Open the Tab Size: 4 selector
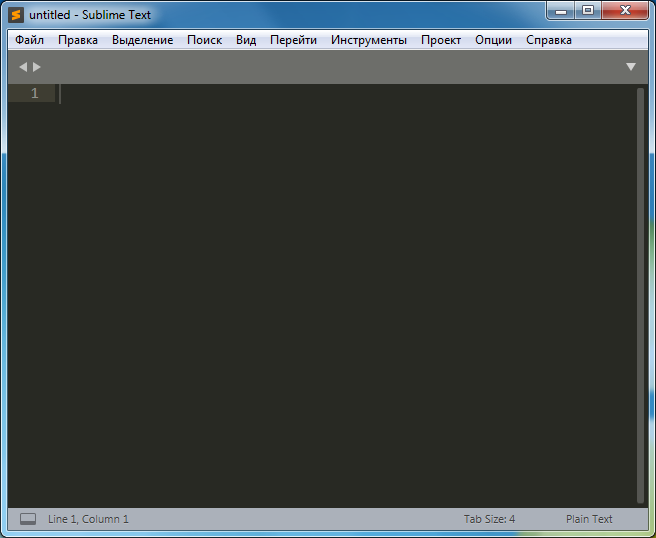Viewport: 656px width, 538px height. [489, 519]
